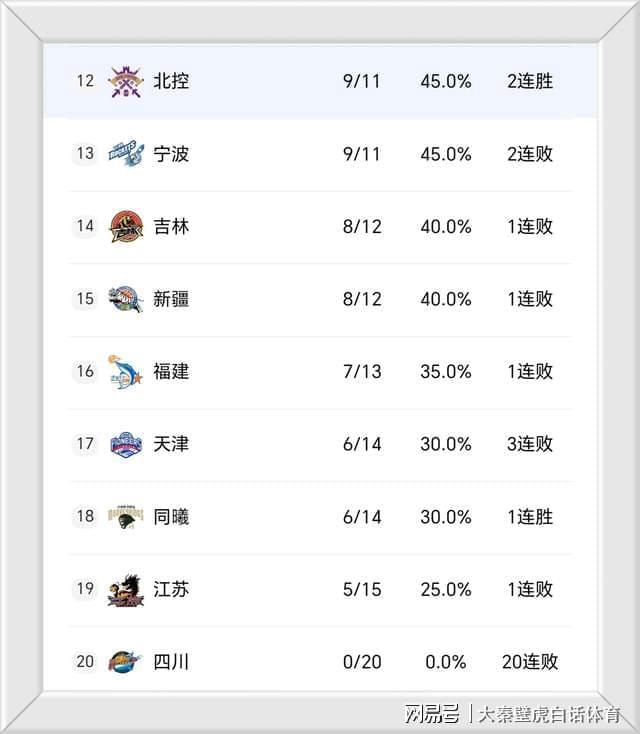Select the 吉林 team logo
The image size is (640, 734).
click(x=126, y=226)
